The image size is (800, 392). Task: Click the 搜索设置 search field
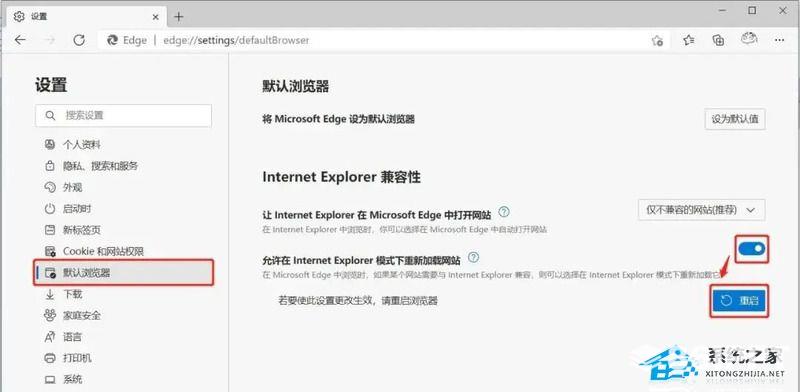click(x=123, y=116)
